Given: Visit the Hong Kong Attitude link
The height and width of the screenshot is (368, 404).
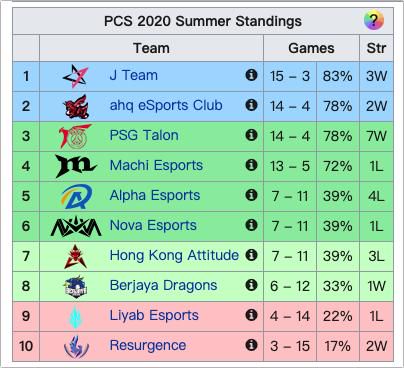Looking at the screenshot, I should pos(174,256).
